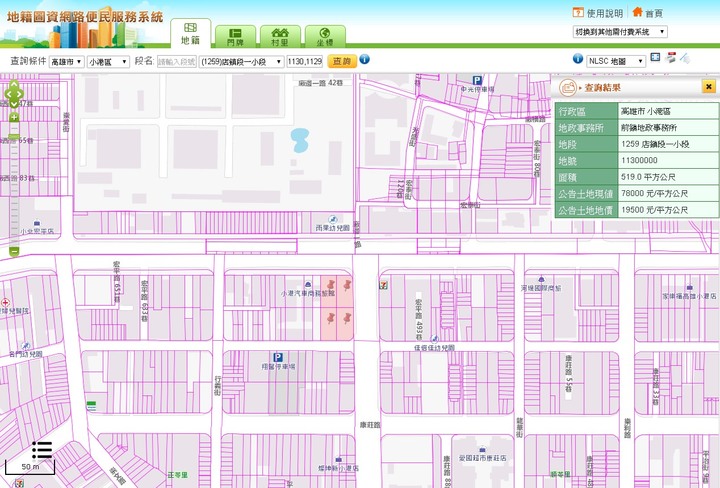Click the 段名 section name input field
The image size is (720, 488).
click(x=177, y=62)
